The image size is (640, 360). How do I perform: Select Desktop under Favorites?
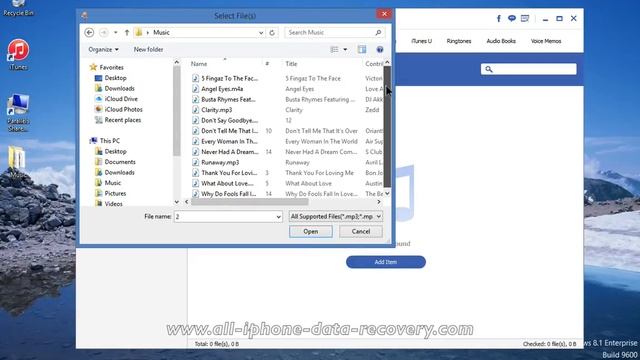tap(116, 78)
